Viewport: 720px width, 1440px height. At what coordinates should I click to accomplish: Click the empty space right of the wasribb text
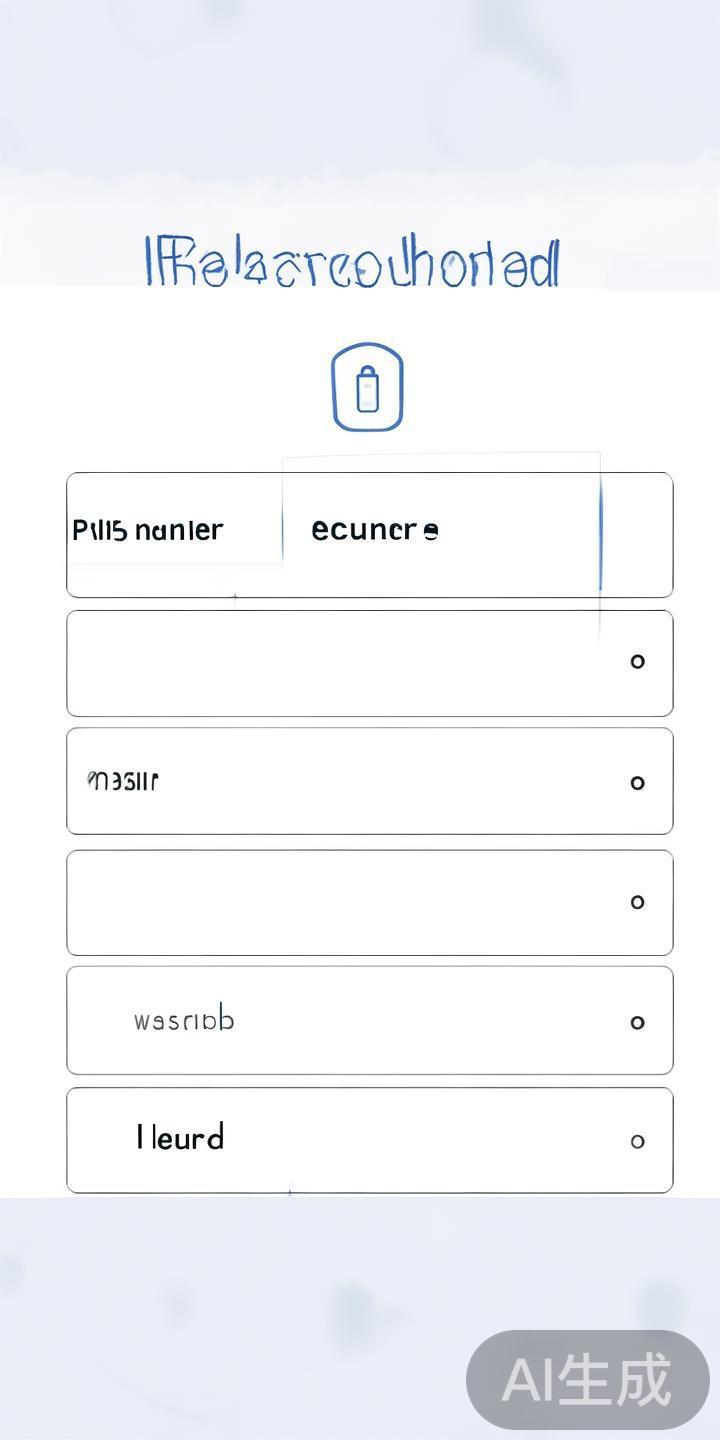[420, 1021]
